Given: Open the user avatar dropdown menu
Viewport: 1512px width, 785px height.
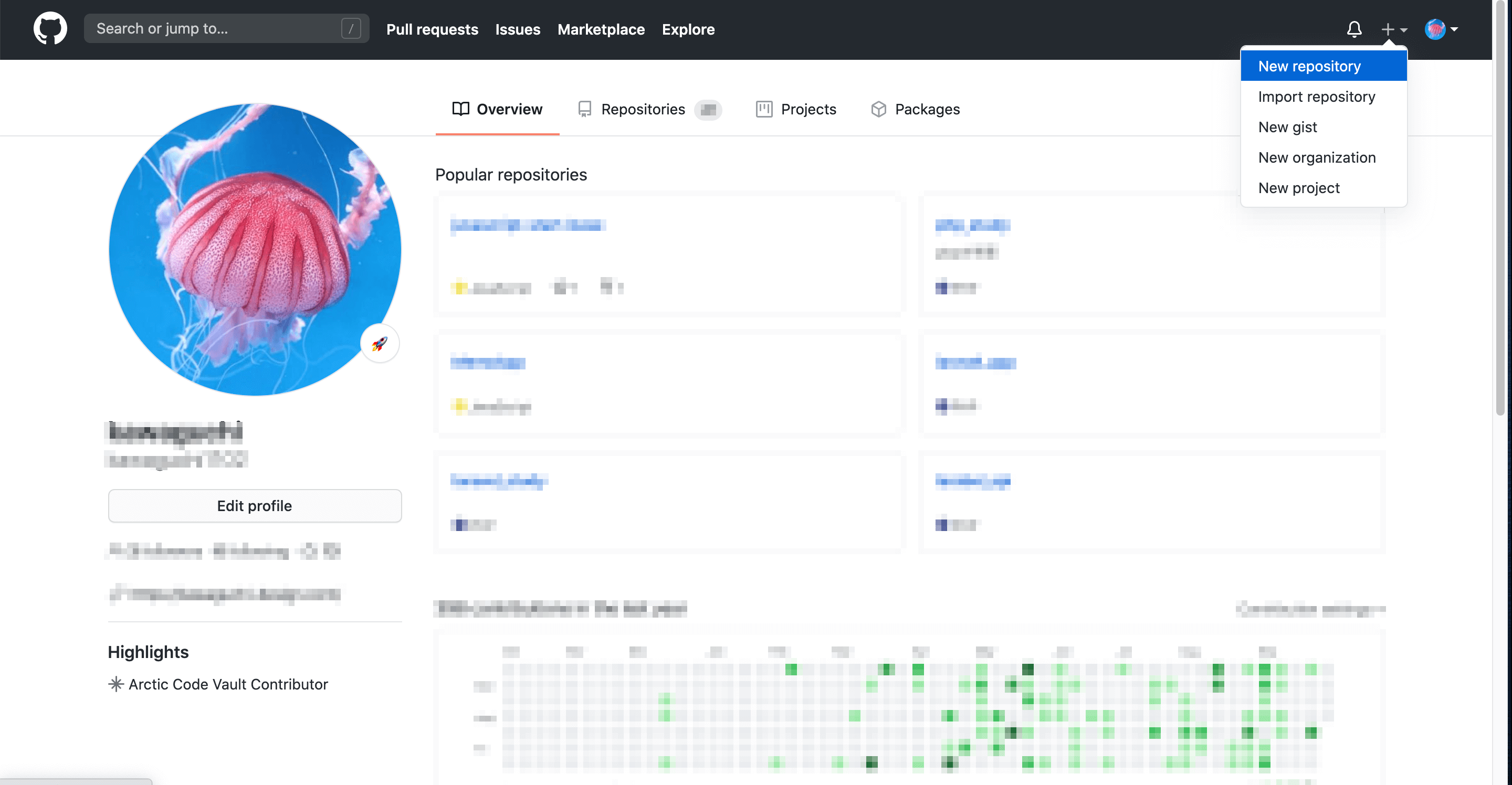Looking at the screenshot, I should pos(1441,29).
